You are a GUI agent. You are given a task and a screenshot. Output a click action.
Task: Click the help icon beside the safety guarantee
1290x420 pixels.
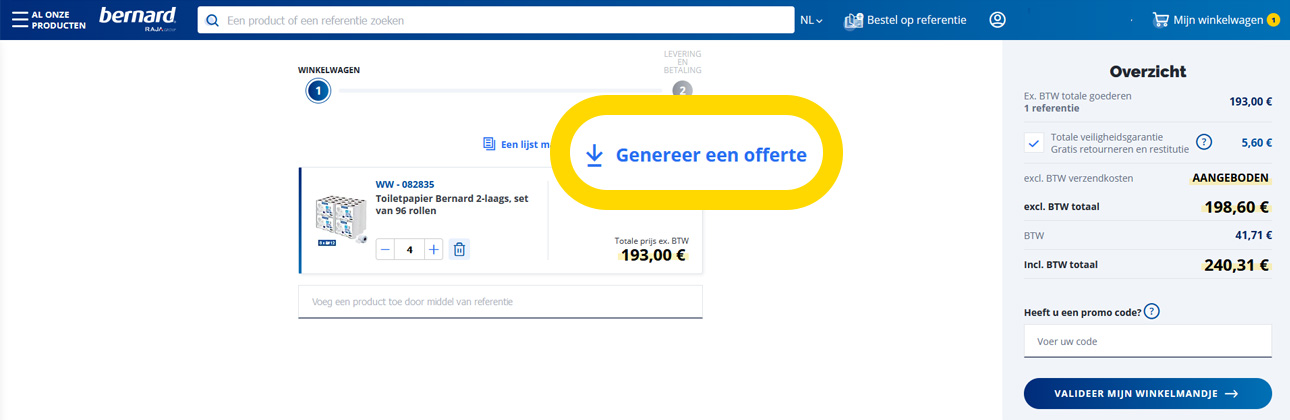coord(1204,142)
